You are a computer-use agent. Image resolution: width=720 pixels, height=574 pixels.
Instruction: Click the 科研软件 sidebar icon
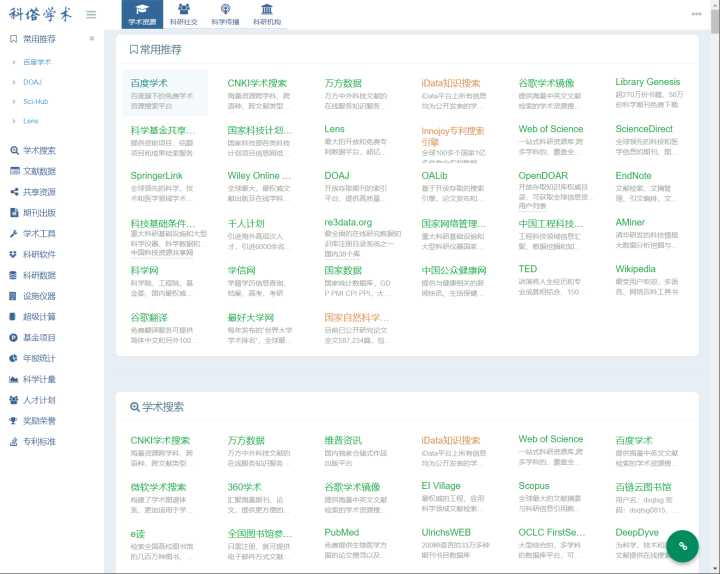pos(13,254)
